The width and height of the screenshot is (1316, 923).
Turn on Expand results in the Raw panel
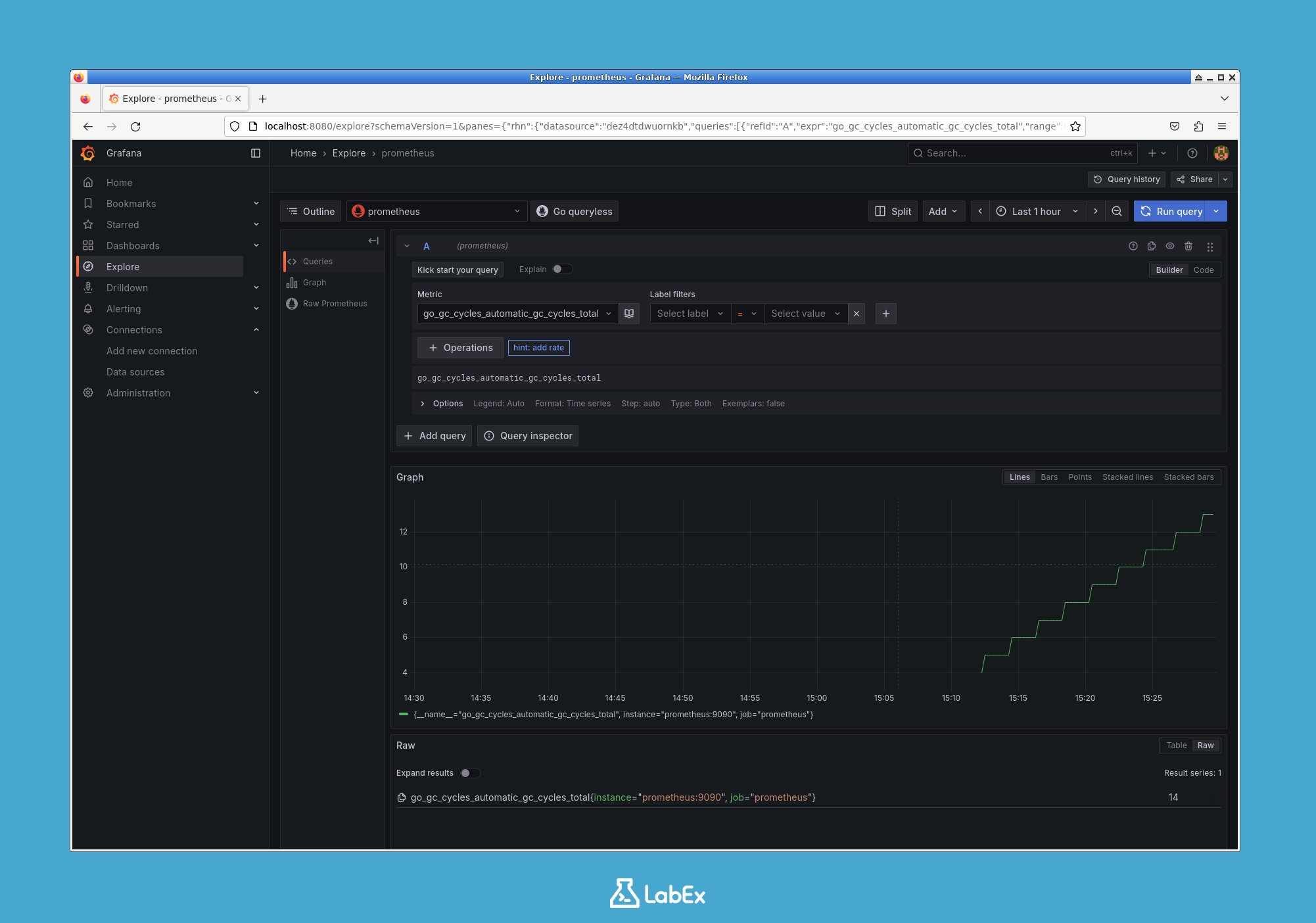(471, 773)
